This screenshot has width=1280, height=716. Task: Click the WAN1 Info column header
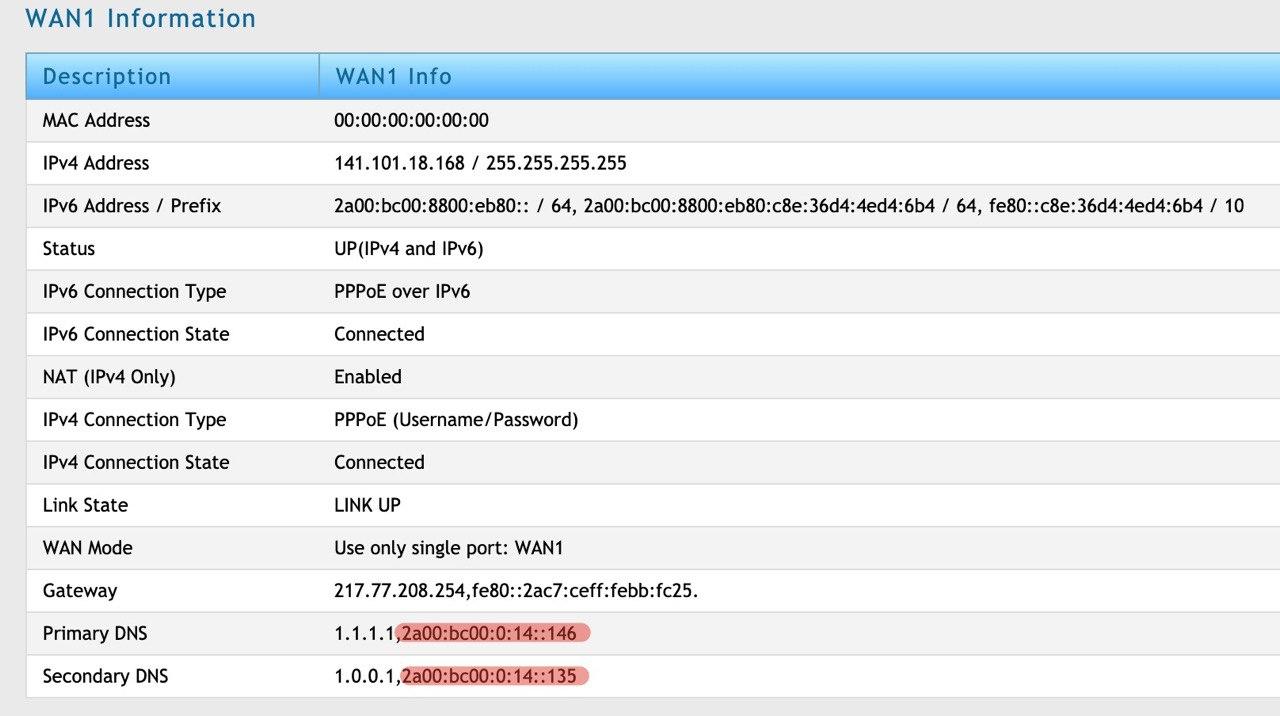coord(393,77)
